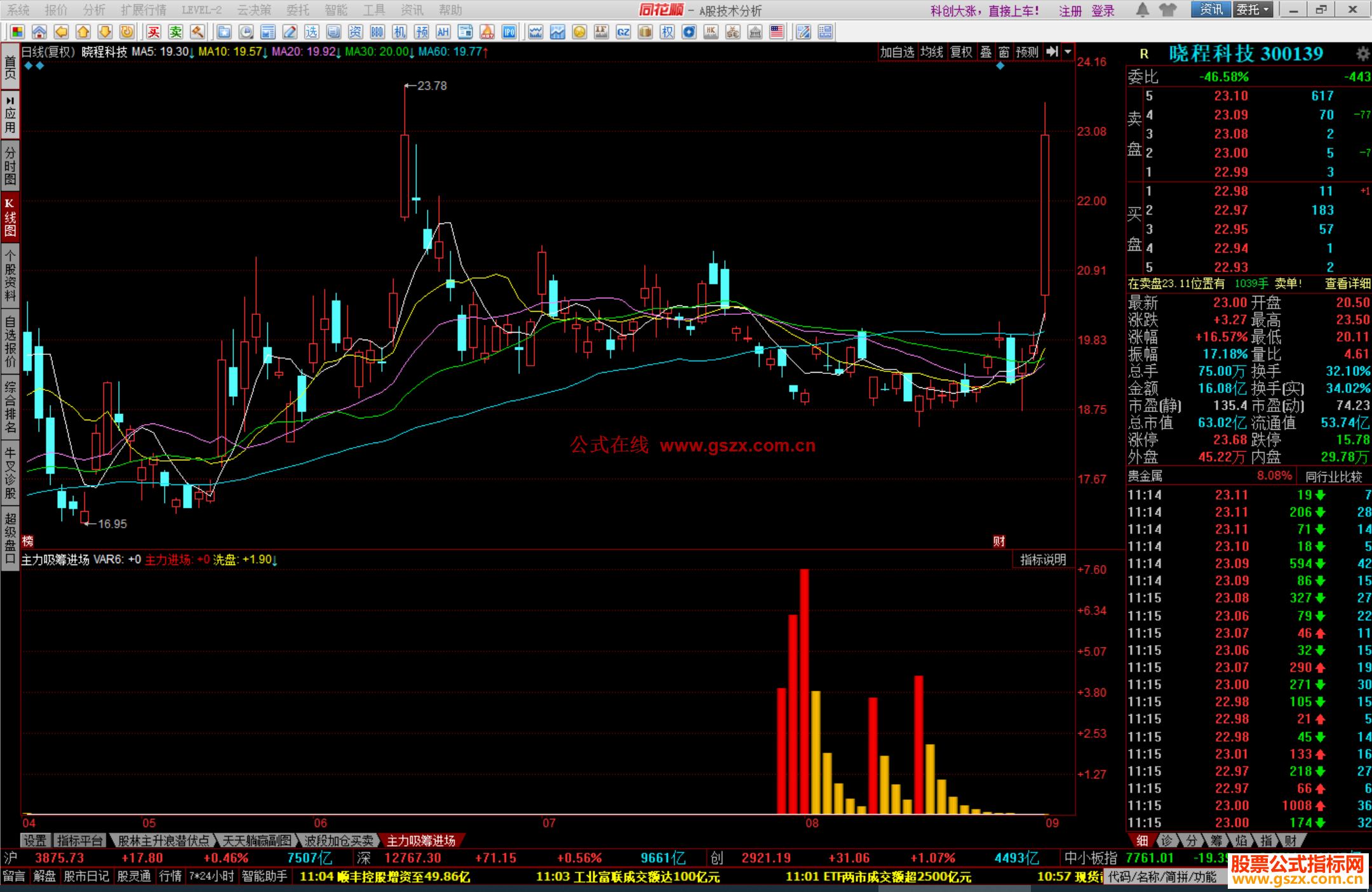
Task: Open the IPO toolbar icon
Action: pos(509,32)
